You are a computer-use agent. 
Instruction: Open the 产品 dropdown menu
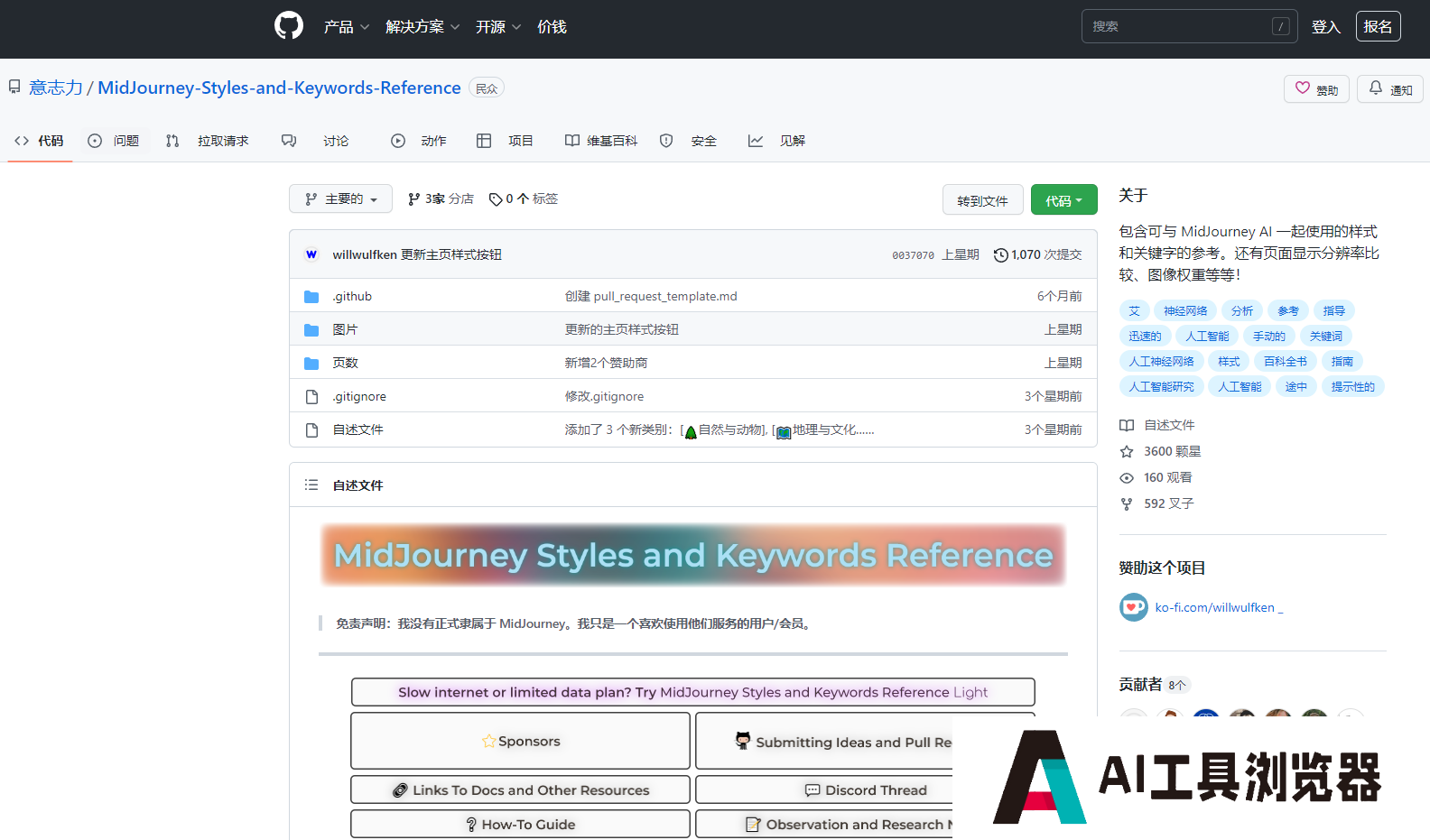pos(347,27)
